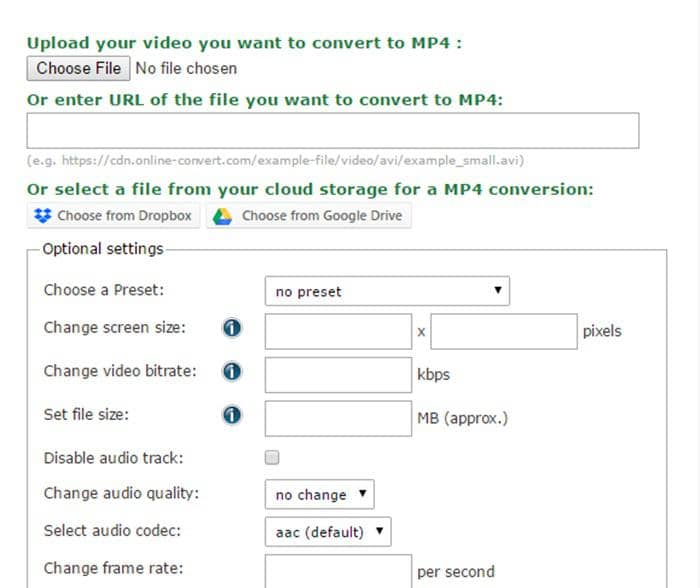
Task: Click the video bitrate kbps field
Action: [x=338, y=375]
